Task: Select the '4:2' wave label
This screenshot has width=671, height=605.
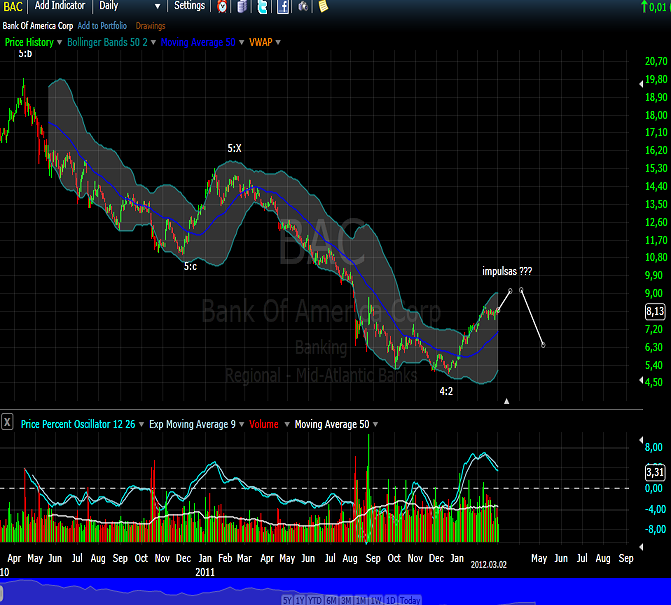Action: point(446,391)
